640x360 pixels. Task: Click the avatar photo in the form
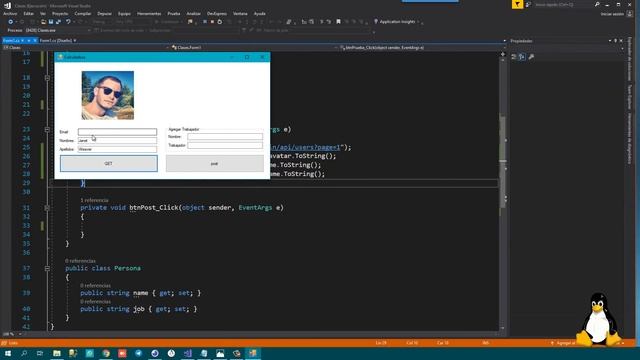pos(108,96)
